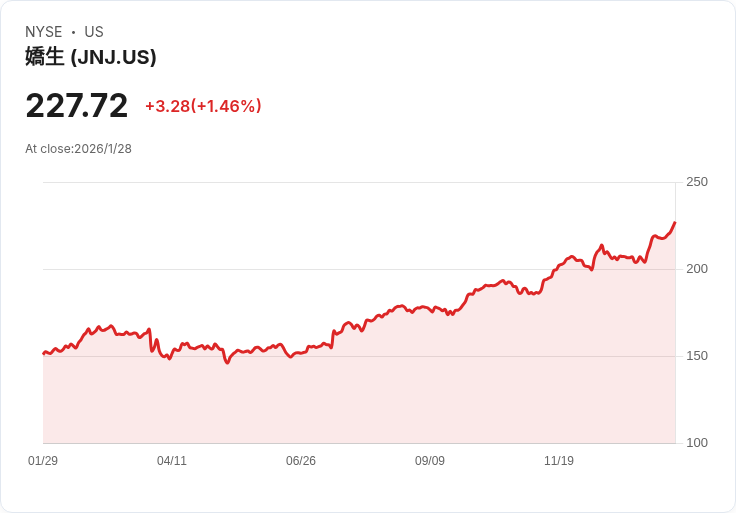Click the 06/26 date on x-axis
This screenshot has height=513, width=736.
click(301, 461)
